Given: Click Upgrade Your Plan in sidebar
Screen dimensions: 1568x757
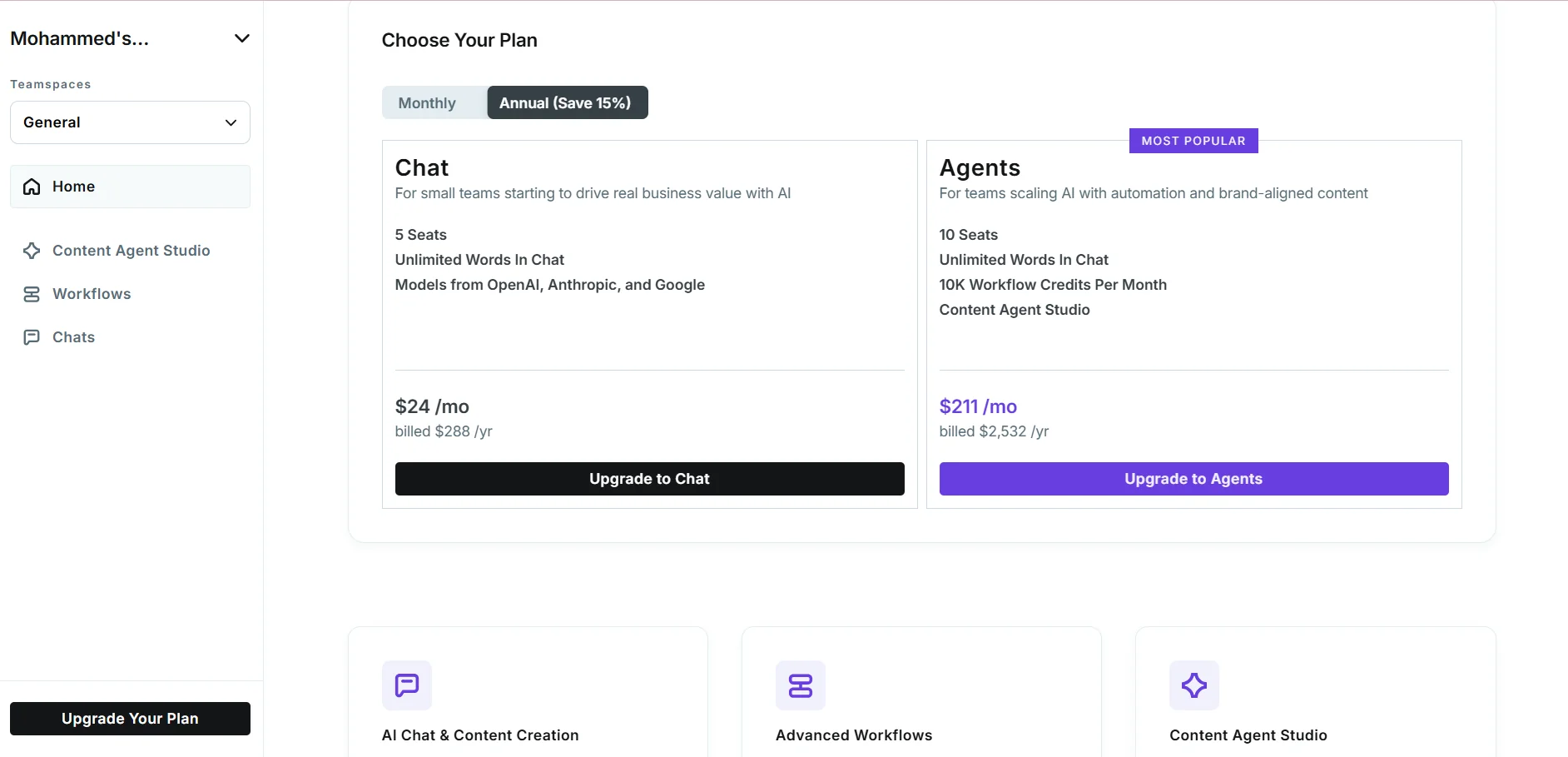Looking at the screenshot, I should 130,719.
